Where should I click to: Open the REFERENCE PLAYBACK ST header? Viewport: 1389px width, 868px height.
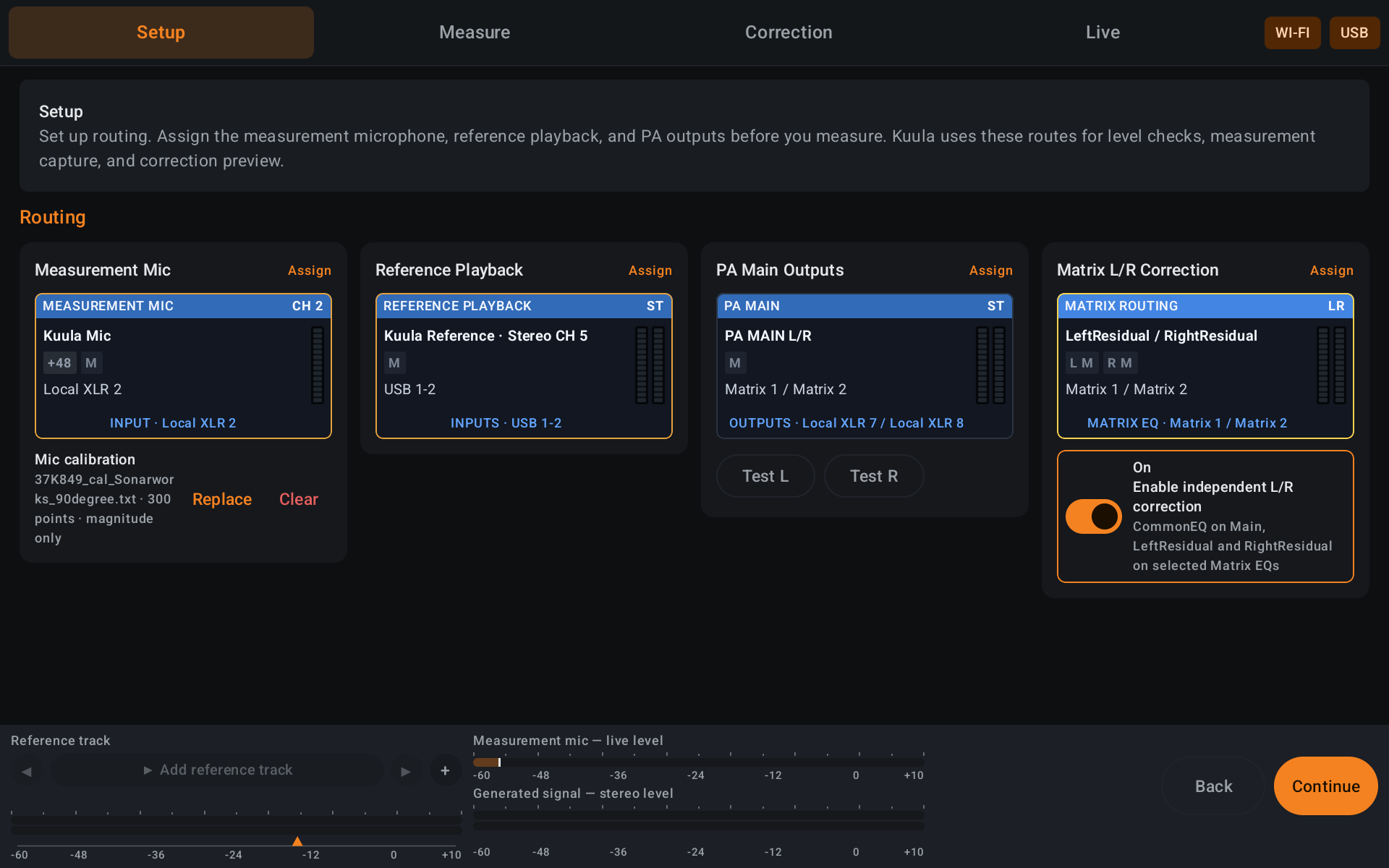[x=524, y=306]
